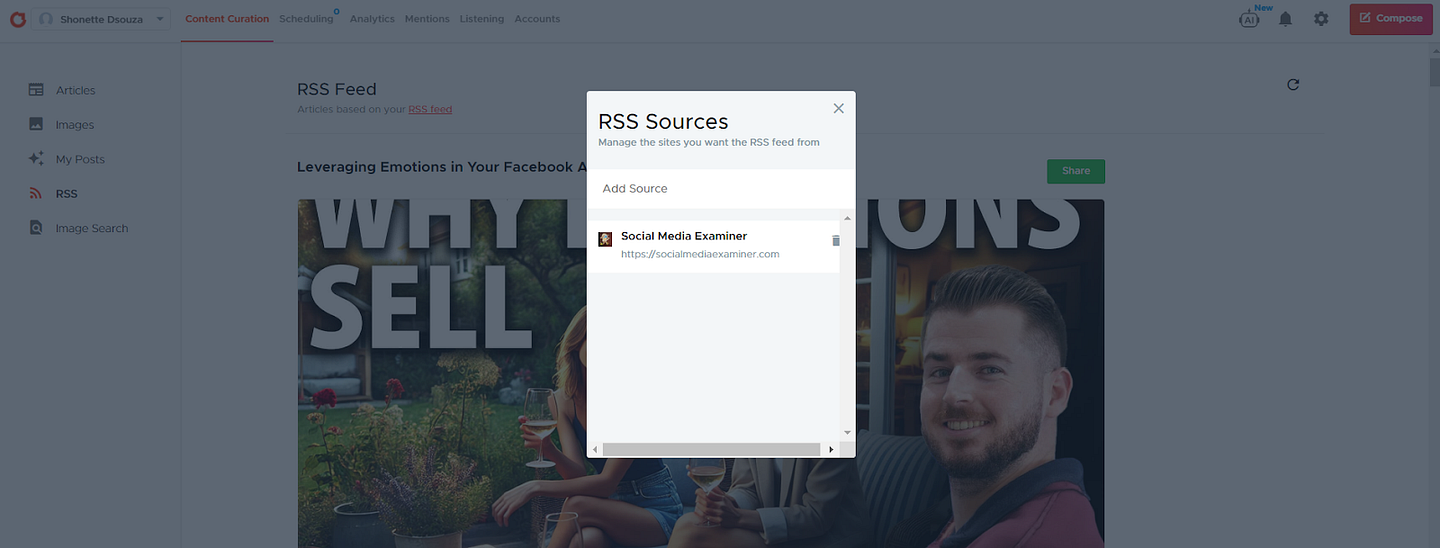Open notifications bell

[x=1286, y=19]
